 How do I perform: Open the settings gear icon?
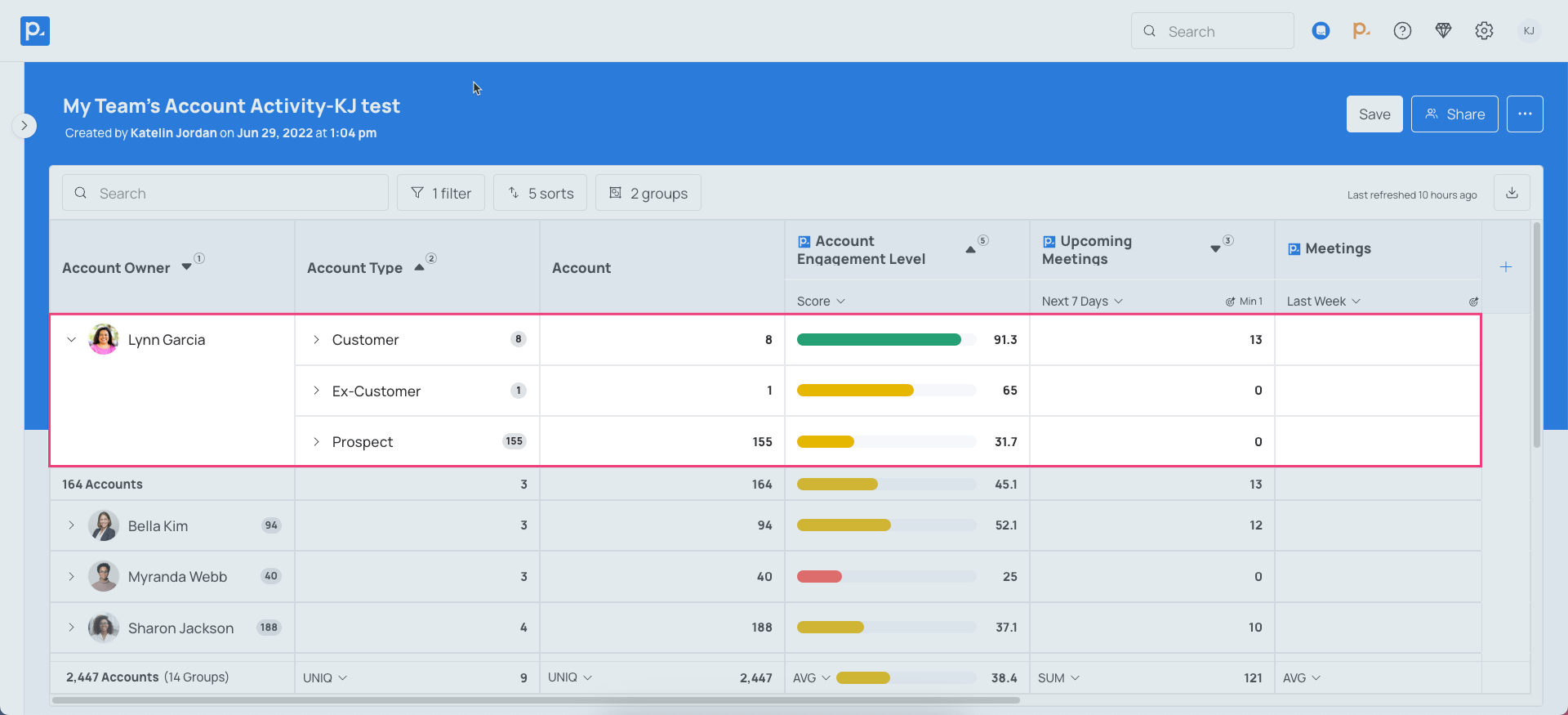pos(1484,31)
